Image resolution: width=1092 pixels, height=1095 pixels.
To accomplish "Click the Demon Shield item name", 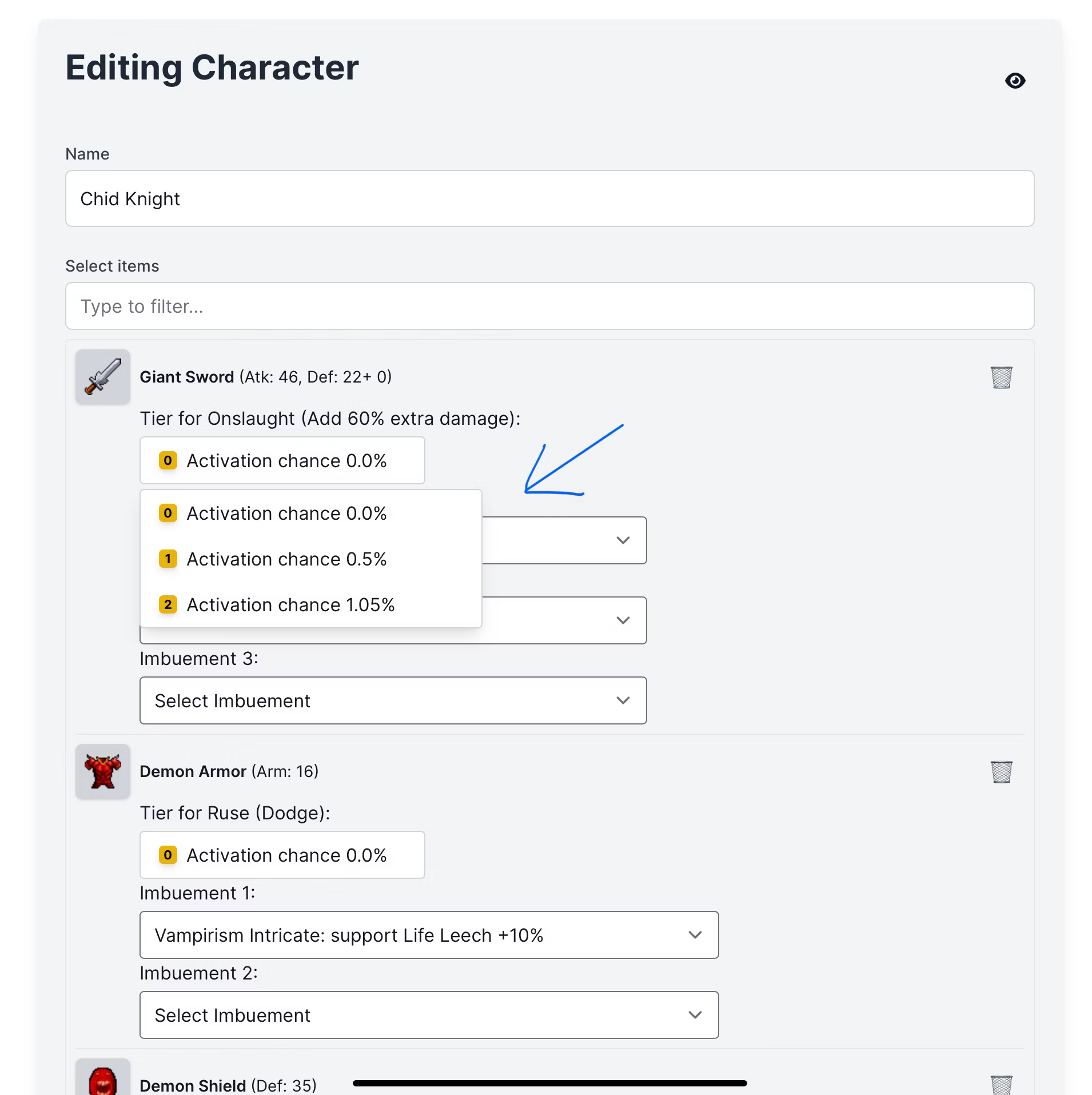I will coord(193,1085).
